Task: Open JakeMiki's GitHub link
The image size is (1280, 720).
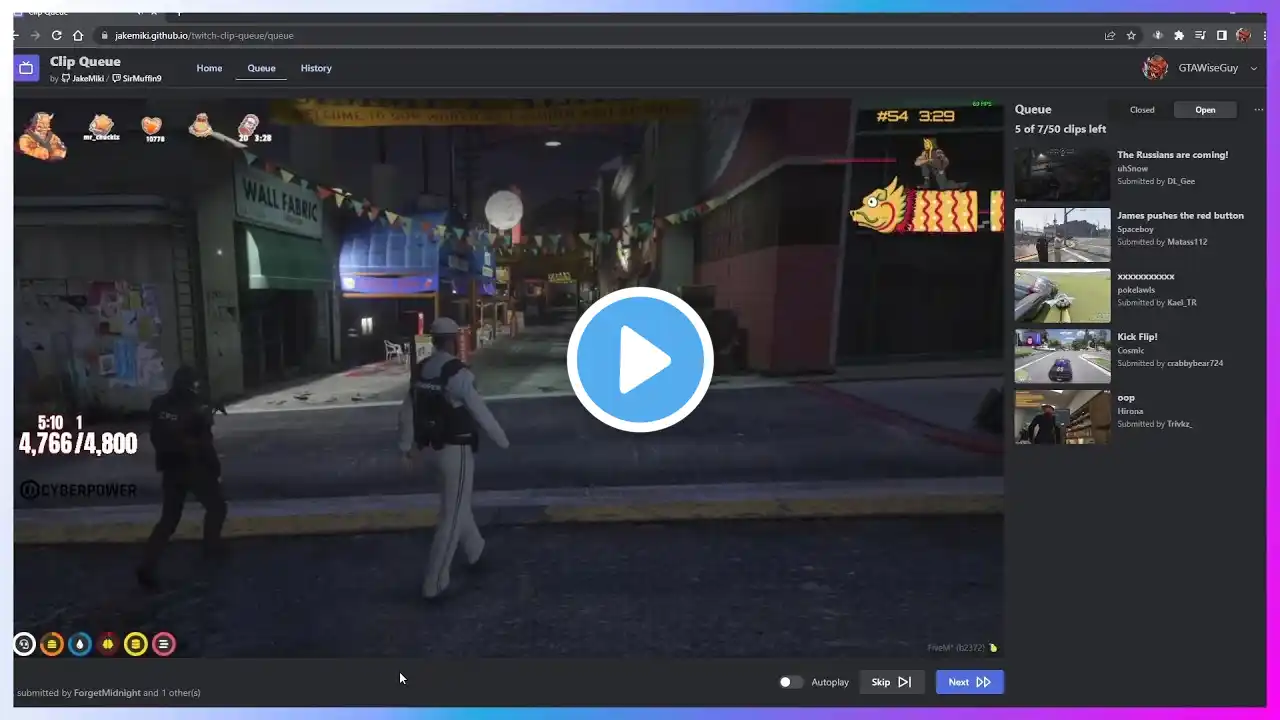Action: pyautogui.click(x=83, y=78)
